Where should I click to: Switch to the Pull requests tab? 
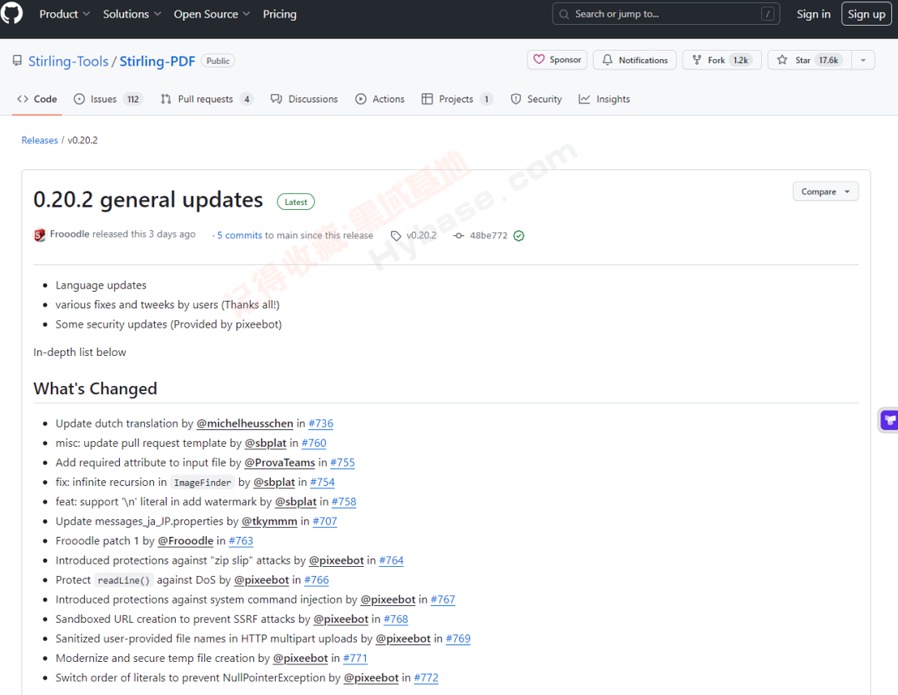(206, 99)
